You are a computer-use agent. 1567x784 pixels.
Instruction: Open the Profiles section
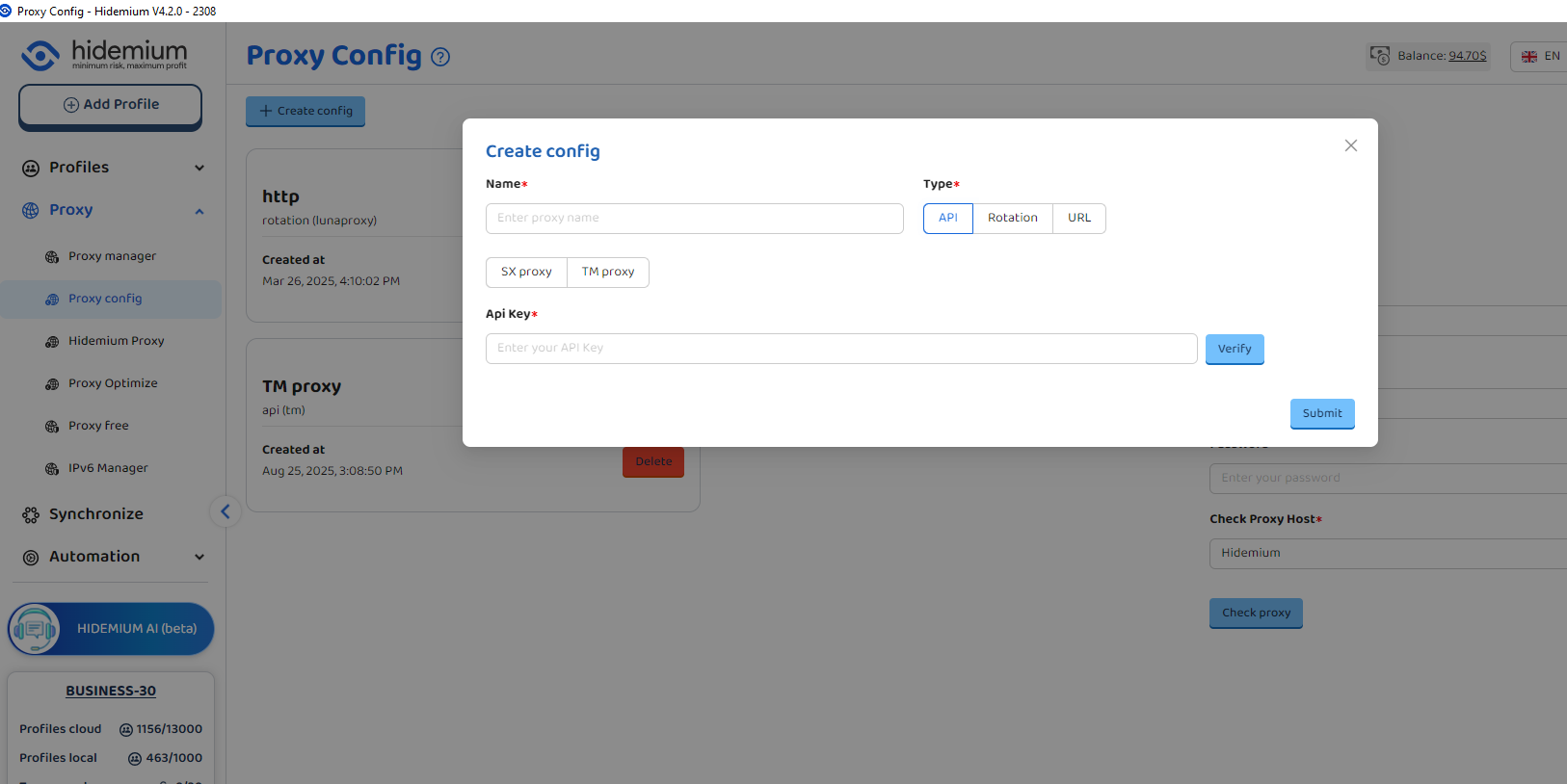tap(79, 168)
